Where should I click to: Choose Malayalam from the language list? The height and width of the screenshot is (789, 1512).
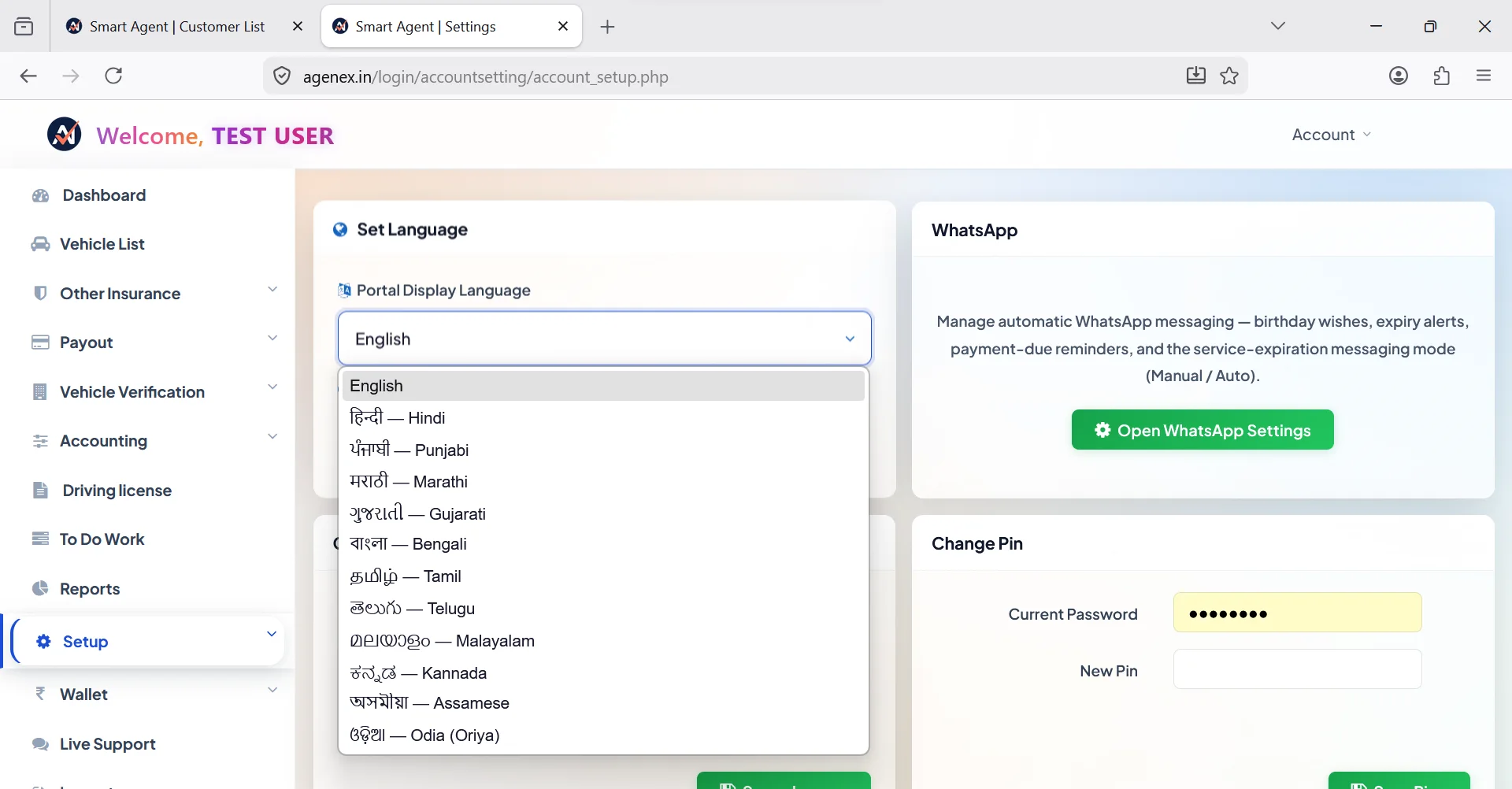[603, 641]
